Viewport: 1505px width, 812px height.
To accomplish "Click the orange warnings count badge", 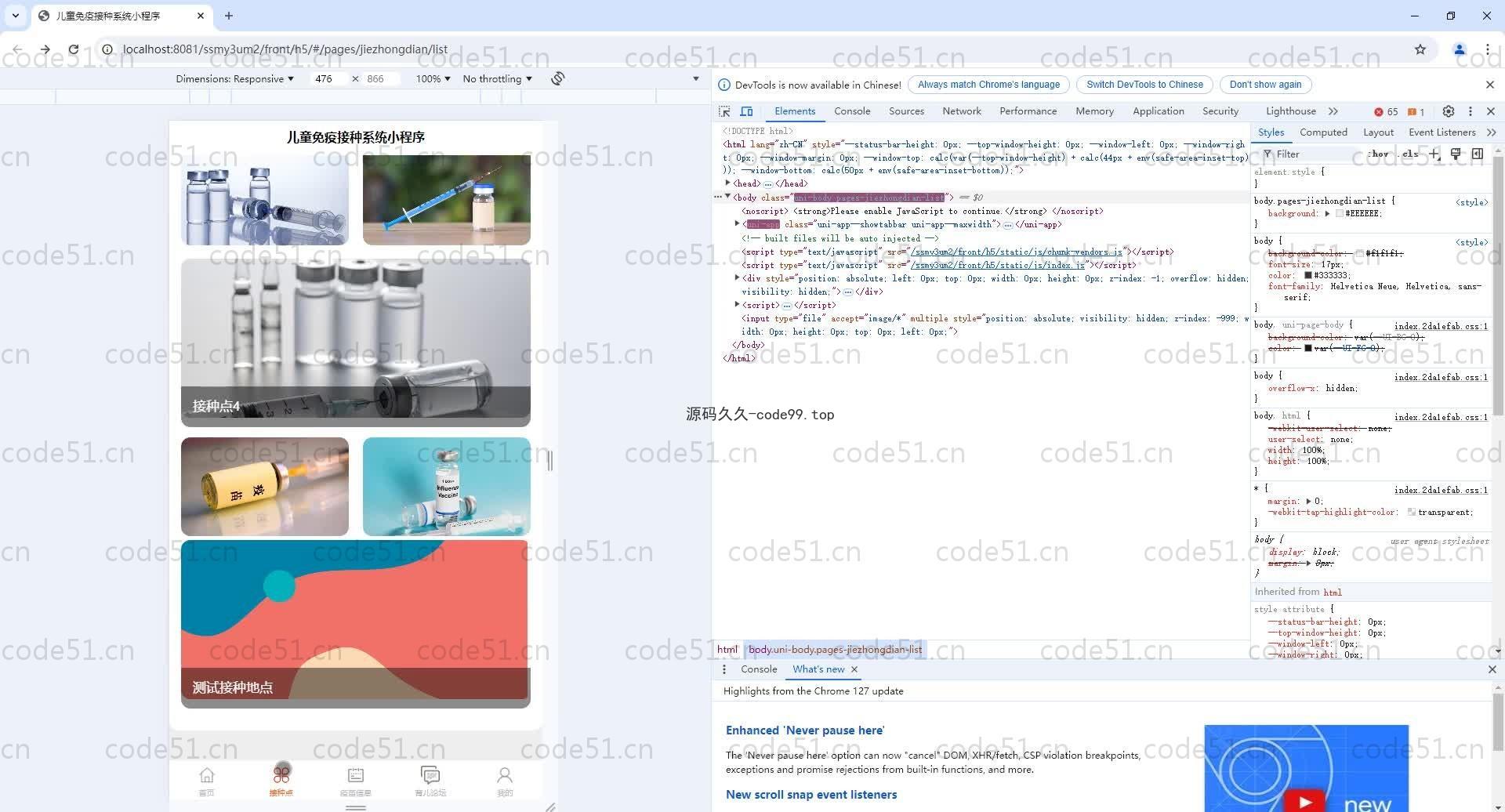I will coord(1416,112).
